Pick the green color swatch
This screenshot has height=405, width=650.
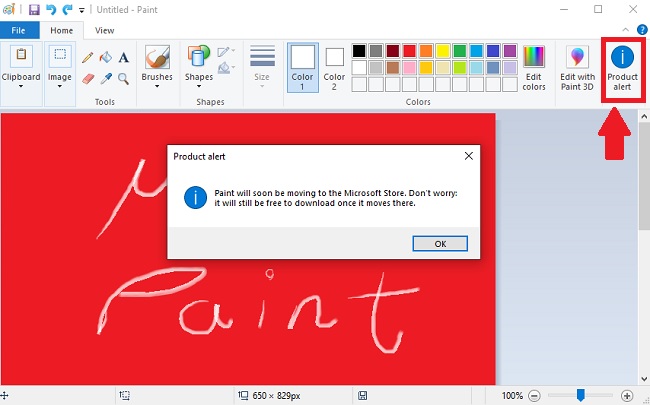460,51
